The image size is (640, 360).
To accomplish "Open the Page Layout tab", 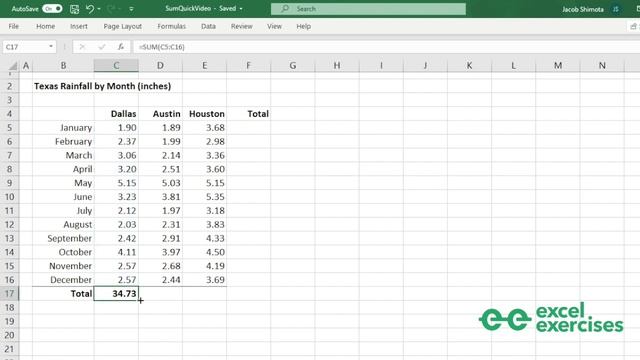I will [x=122, y=26].
